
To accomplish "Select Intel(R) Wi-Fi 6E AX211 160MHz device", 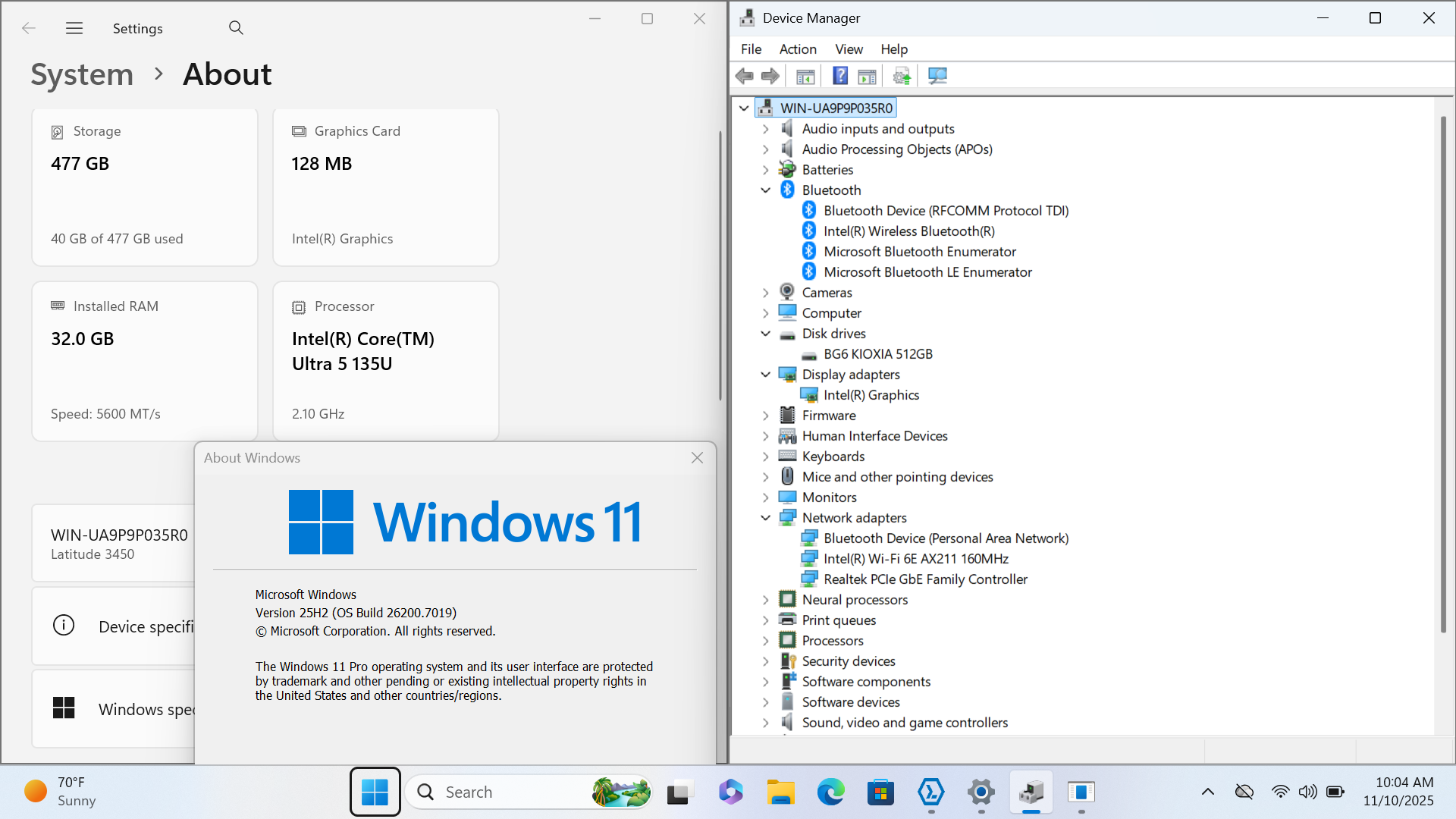I will coord(915,559).
